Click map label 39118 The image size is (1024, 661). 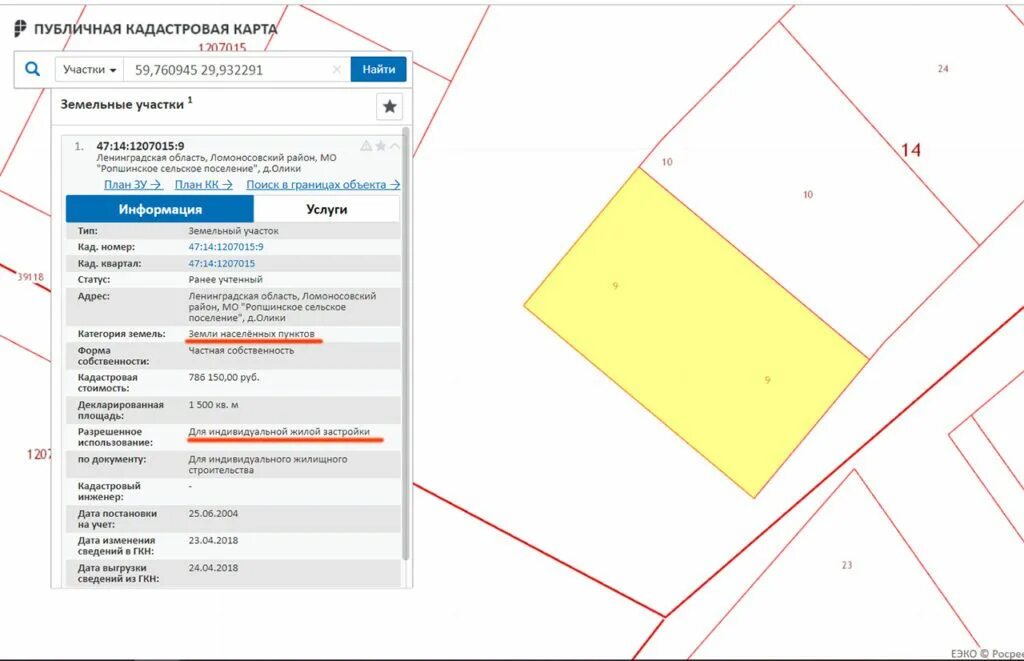coord(31,277)
